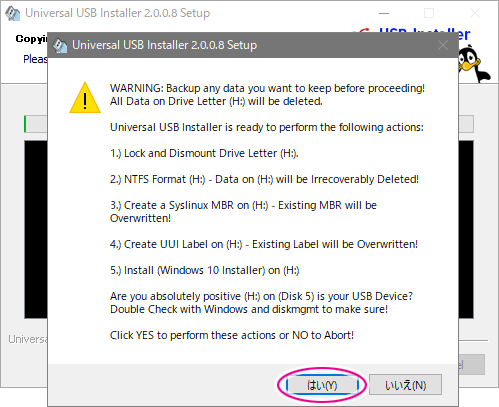
Task: Click the background window's title bar text
Action: [118, 13]
